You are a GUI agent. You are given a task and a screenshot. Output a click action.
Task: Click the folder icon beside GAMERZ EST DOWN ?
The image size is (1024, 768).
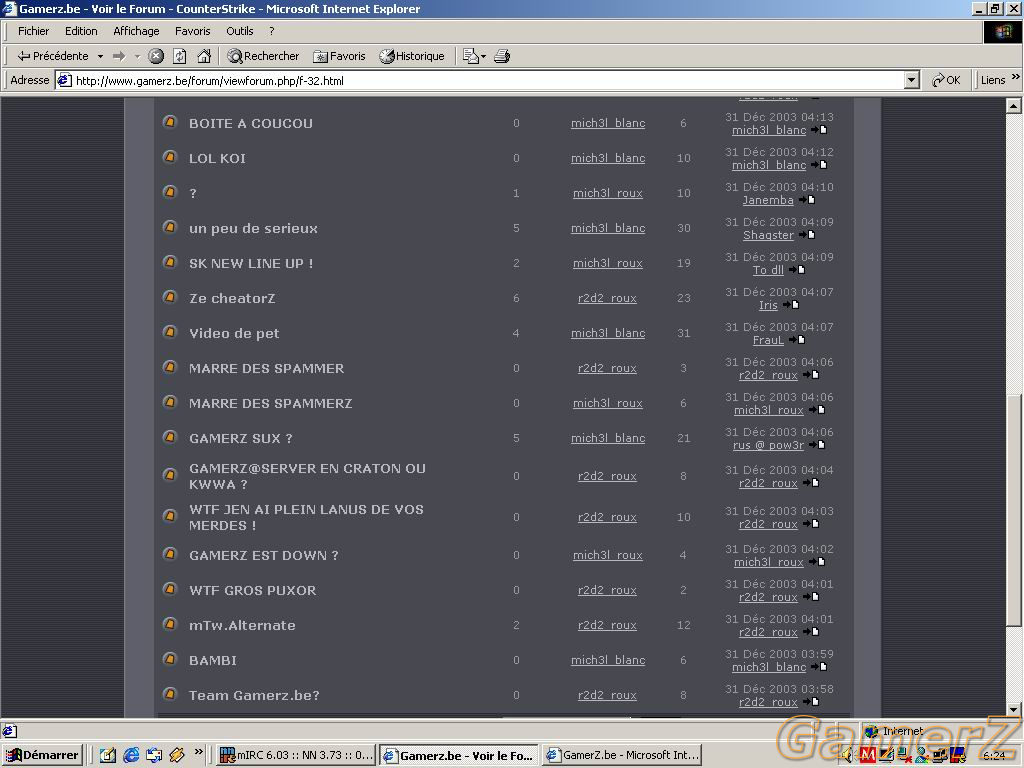coord(170,554)
